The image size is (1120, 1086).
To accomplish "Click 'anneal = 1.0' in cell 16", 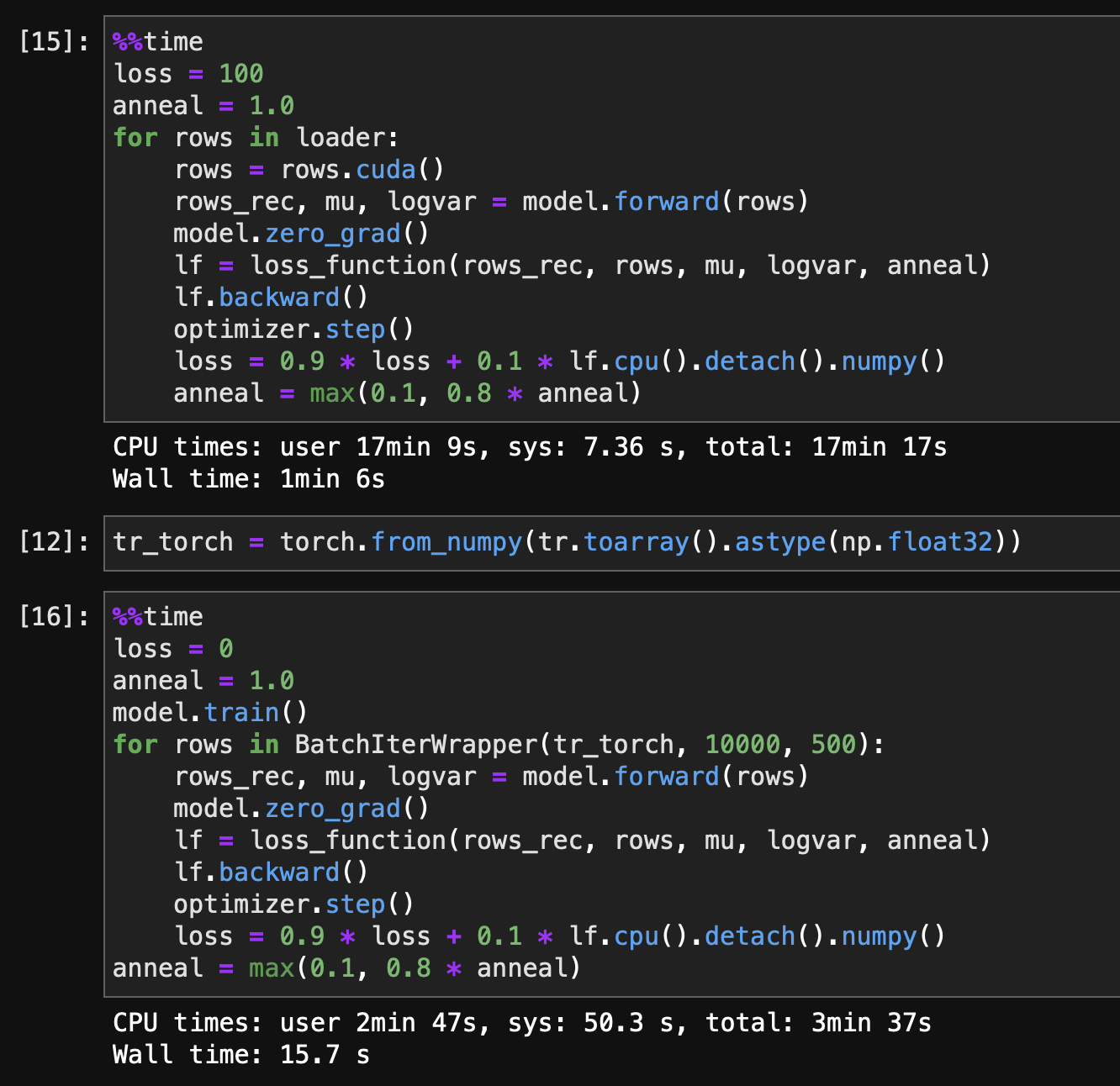I will (203, 680).
